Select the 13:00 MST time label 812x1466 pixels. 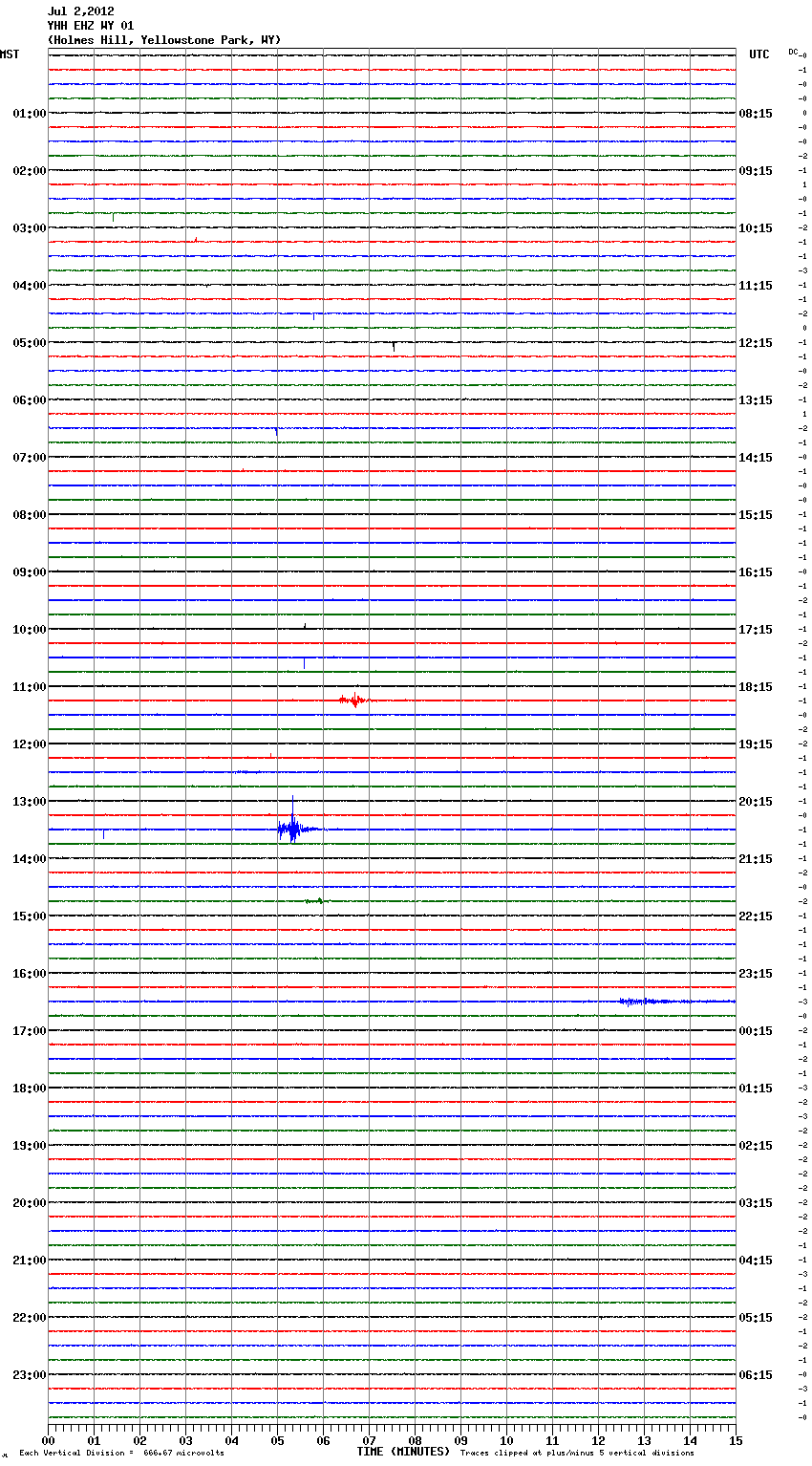point(29,802)
